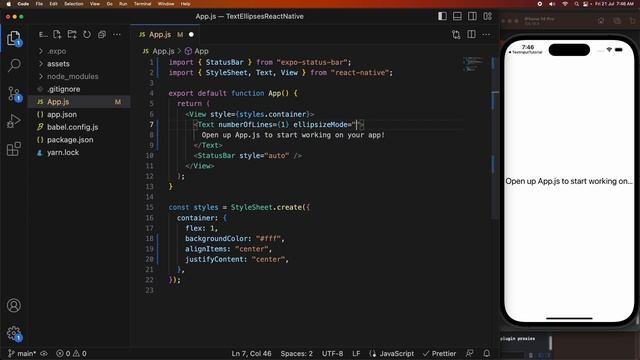Open the Edit menu
This screenshot has width=640, height=360.
53,4
